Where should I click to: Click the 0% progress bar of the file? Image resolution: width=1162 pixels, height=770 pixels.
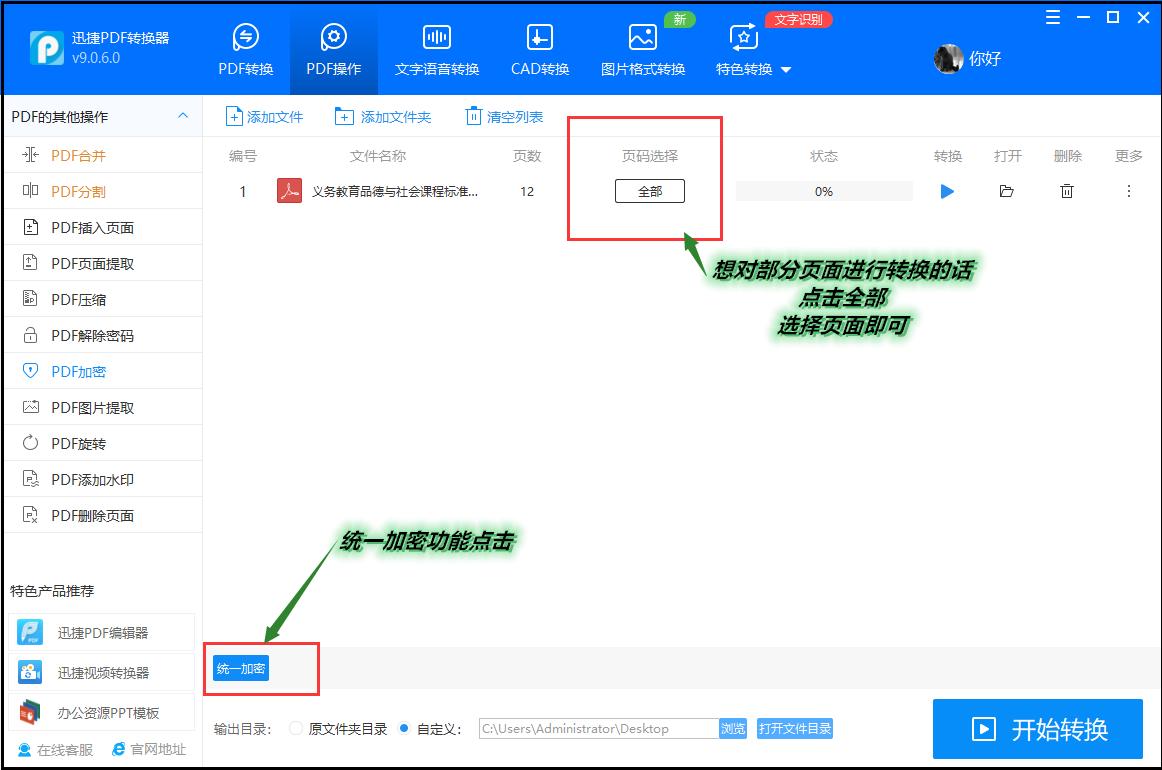click(823, 191)
